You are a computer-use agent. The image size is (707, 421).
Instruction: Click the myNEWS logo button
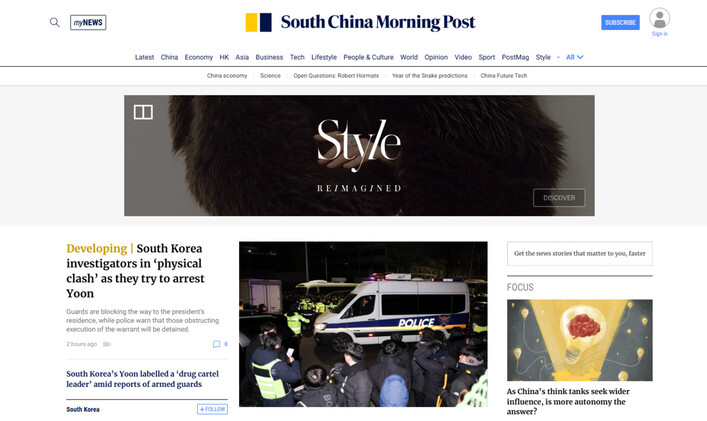click(x=88, y=23)
